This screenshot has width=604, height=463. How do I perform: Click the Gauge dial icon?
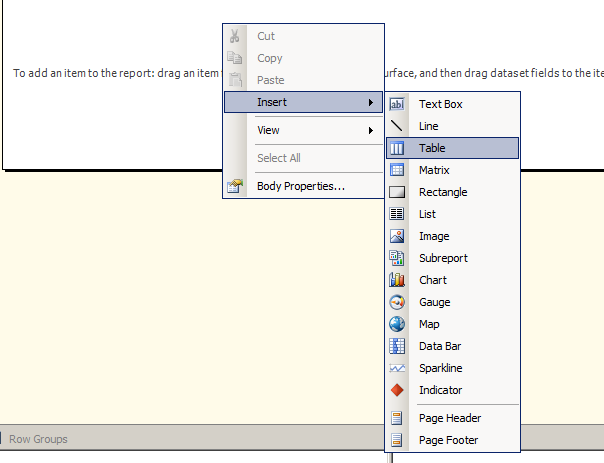[397, 302]
